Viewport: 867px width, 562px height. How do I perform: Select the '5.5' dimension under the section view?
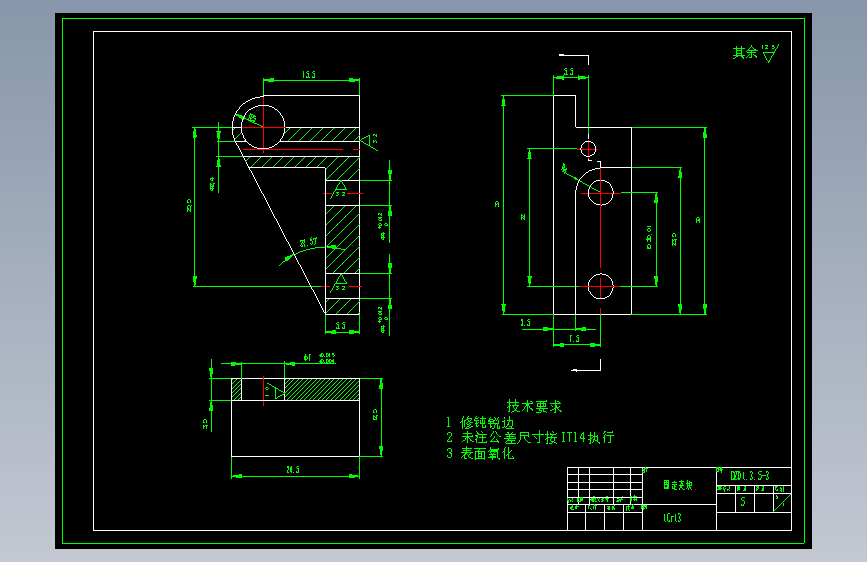pos(341,326)
